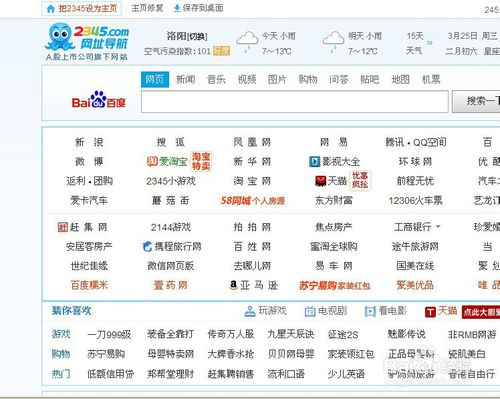Open the 母婴特卖网 shopping link

pos(170,354)
